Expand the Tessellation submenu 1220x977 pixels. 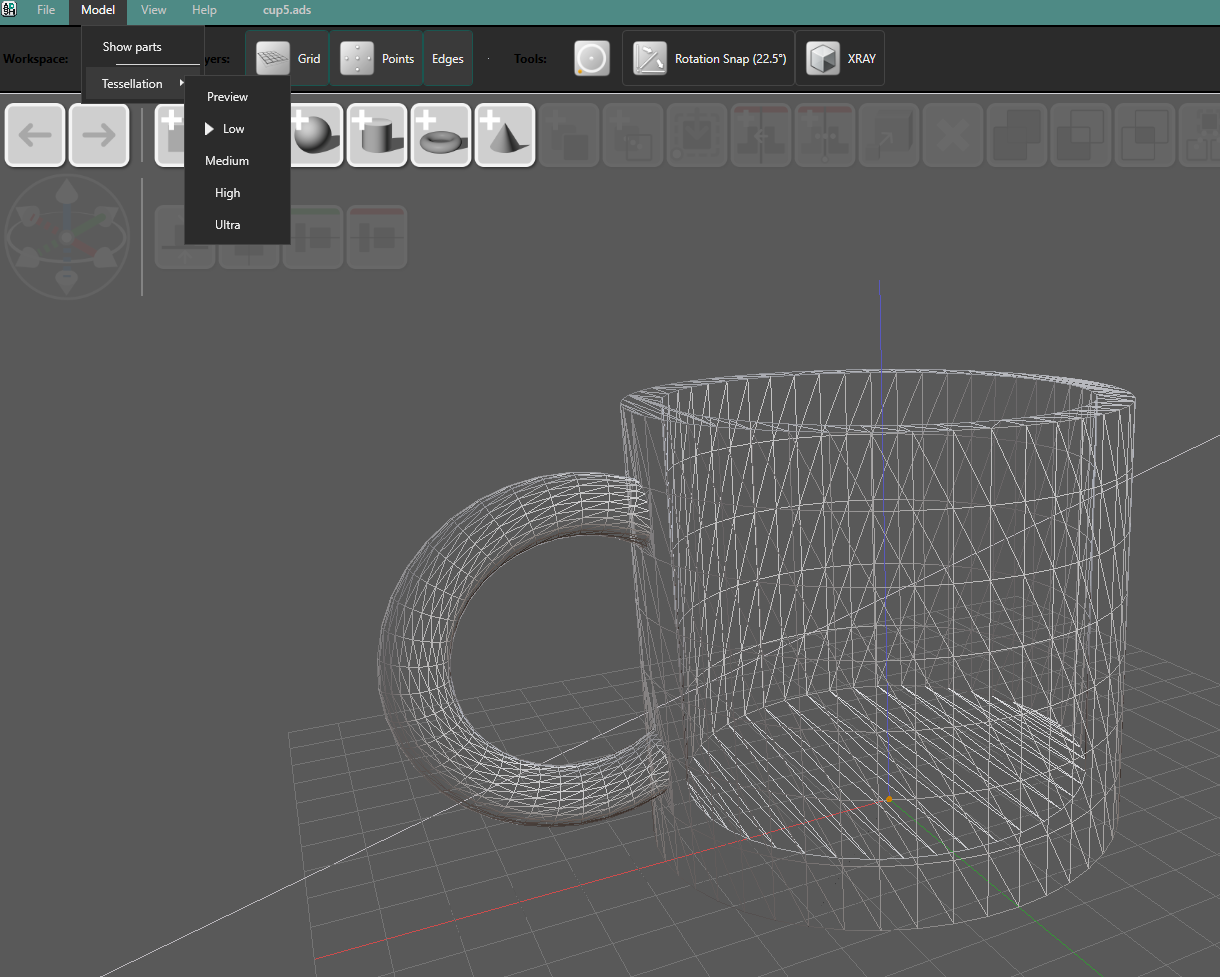click(131, 83)
